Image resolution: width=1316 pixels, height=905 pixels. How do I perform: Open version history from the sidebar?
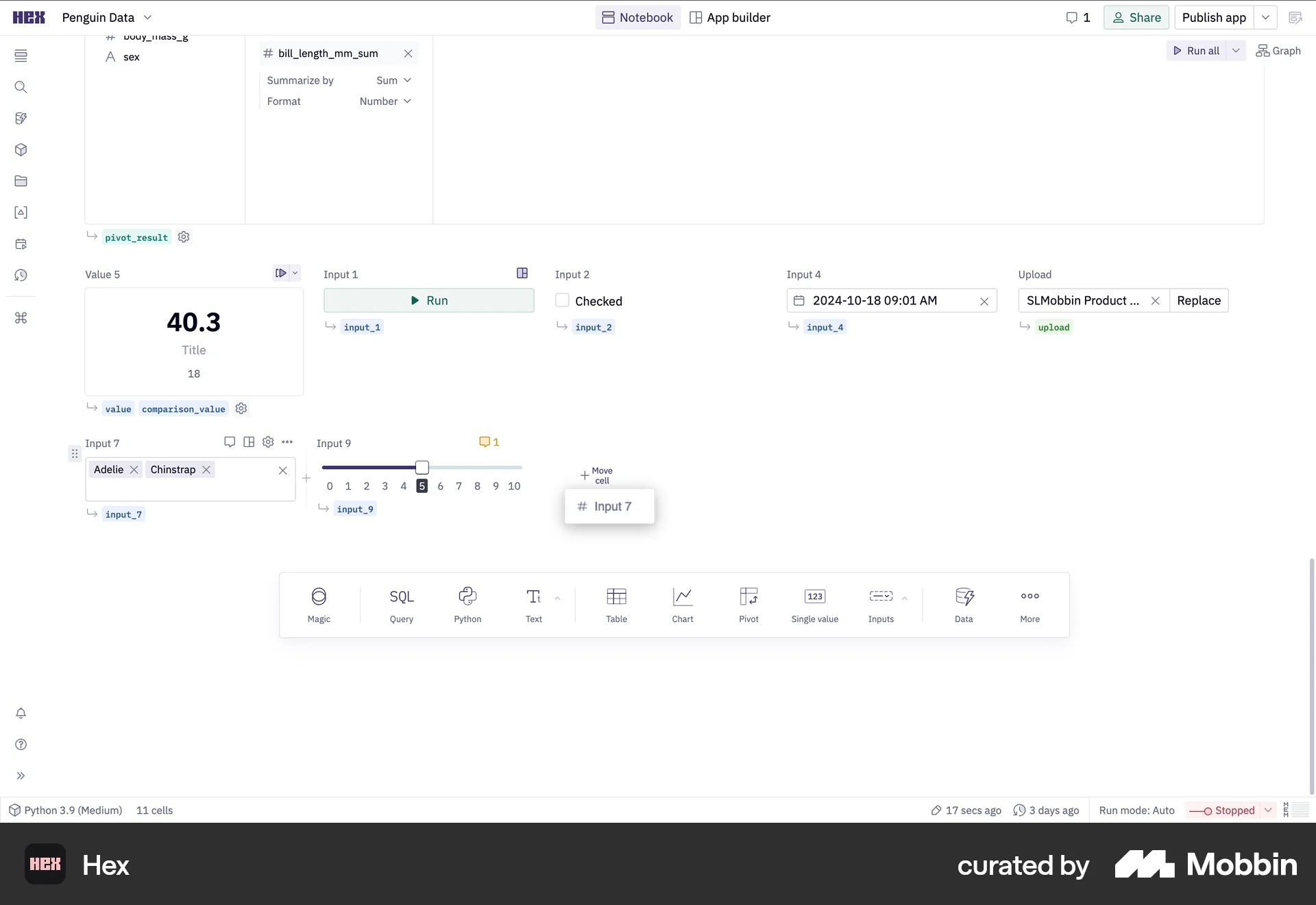[21, 276]
